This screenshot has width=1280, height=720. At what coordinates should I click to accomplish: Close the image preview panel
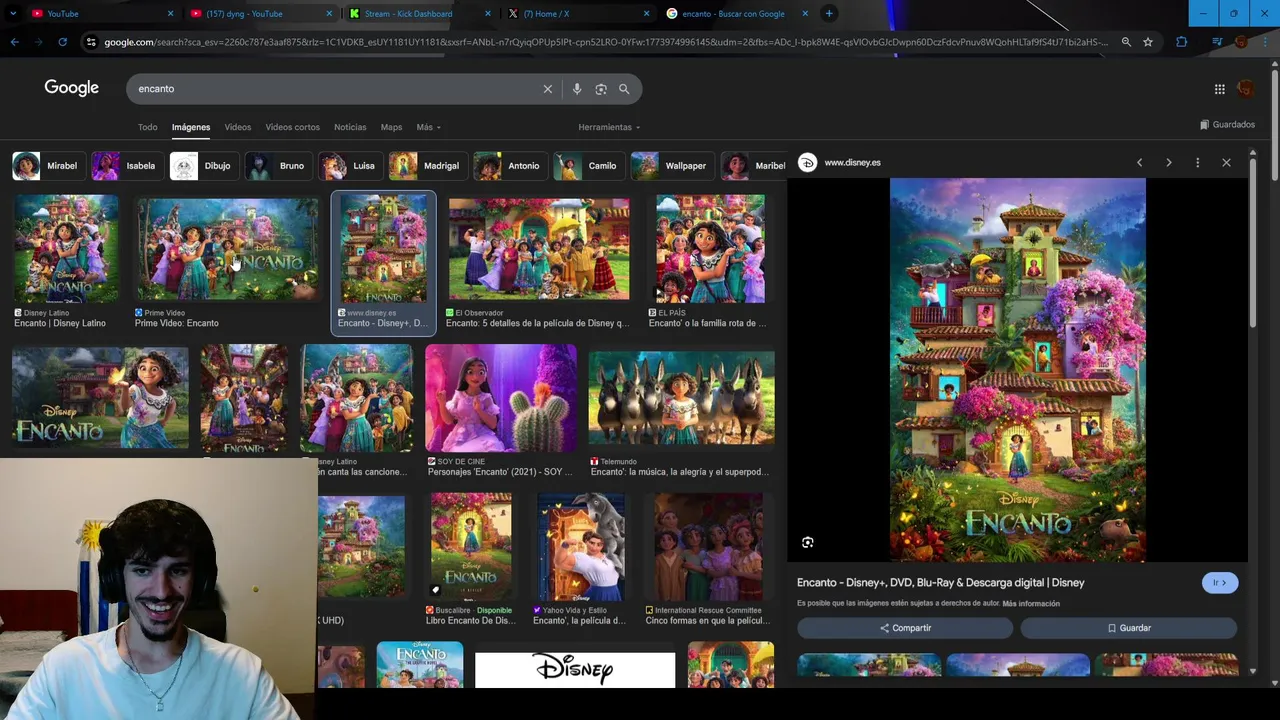1227,162
